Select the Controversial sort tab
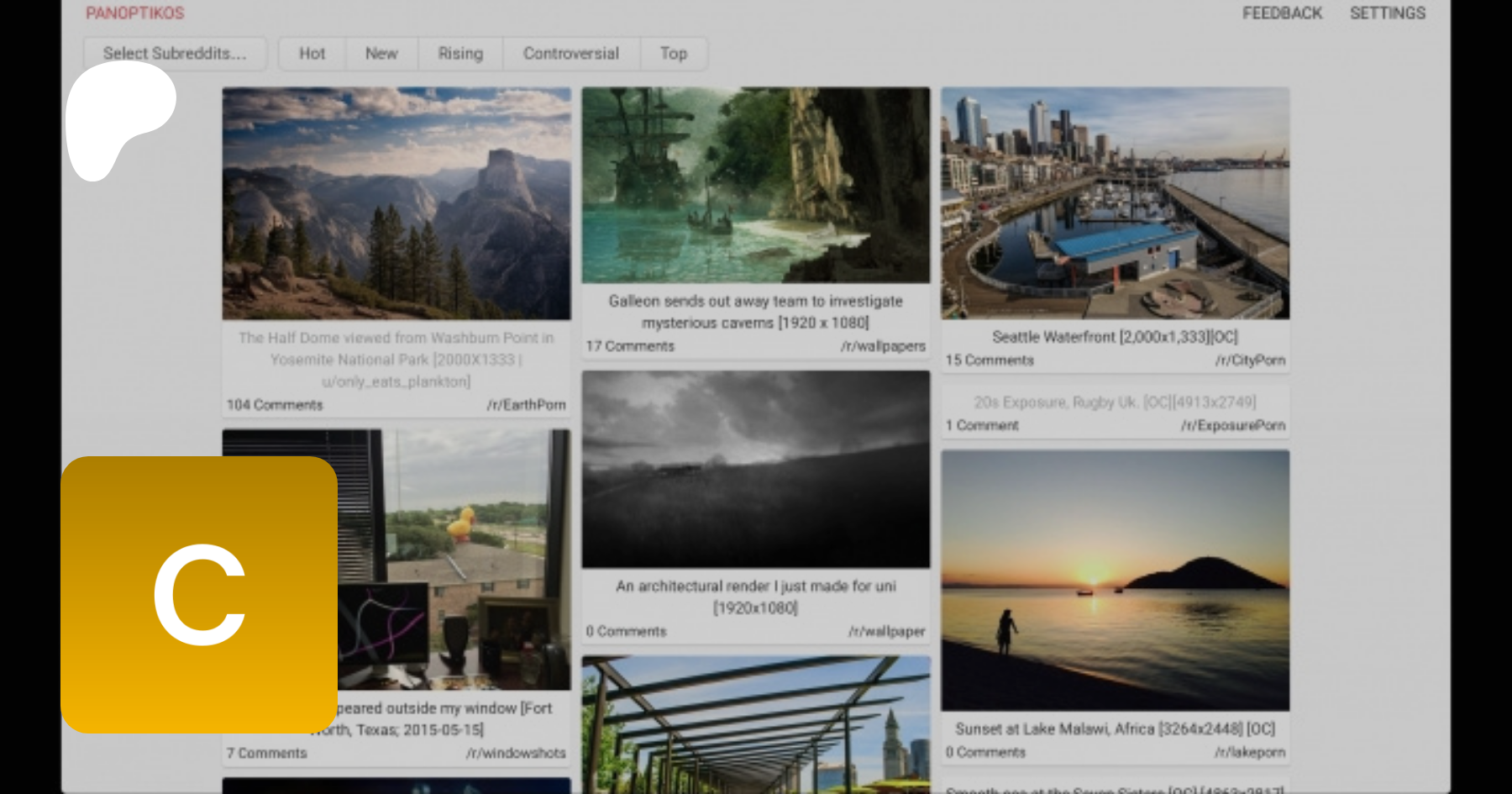 click(571, 54)
